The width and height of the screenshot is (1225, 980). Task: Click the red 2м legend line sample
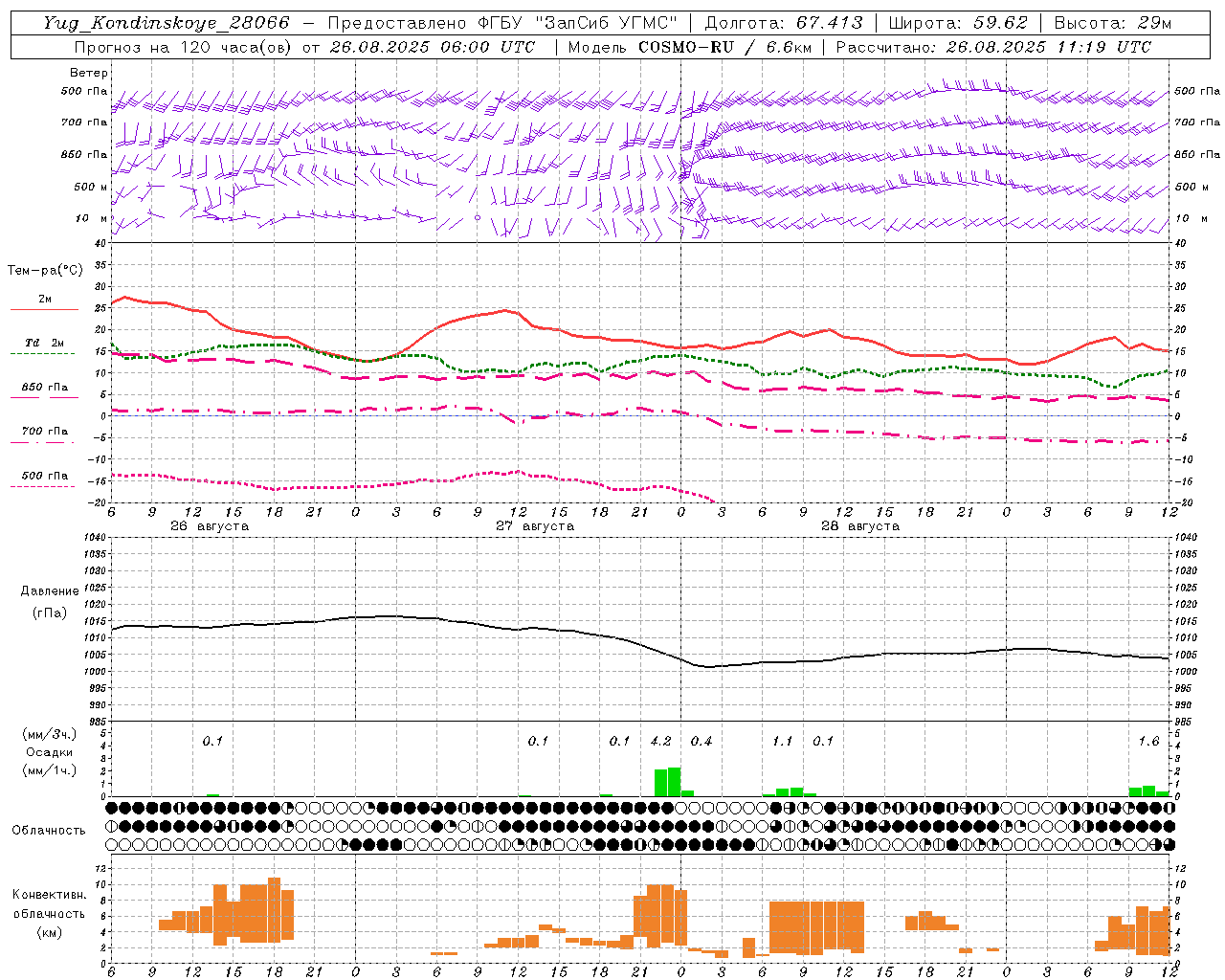[44, 309]
